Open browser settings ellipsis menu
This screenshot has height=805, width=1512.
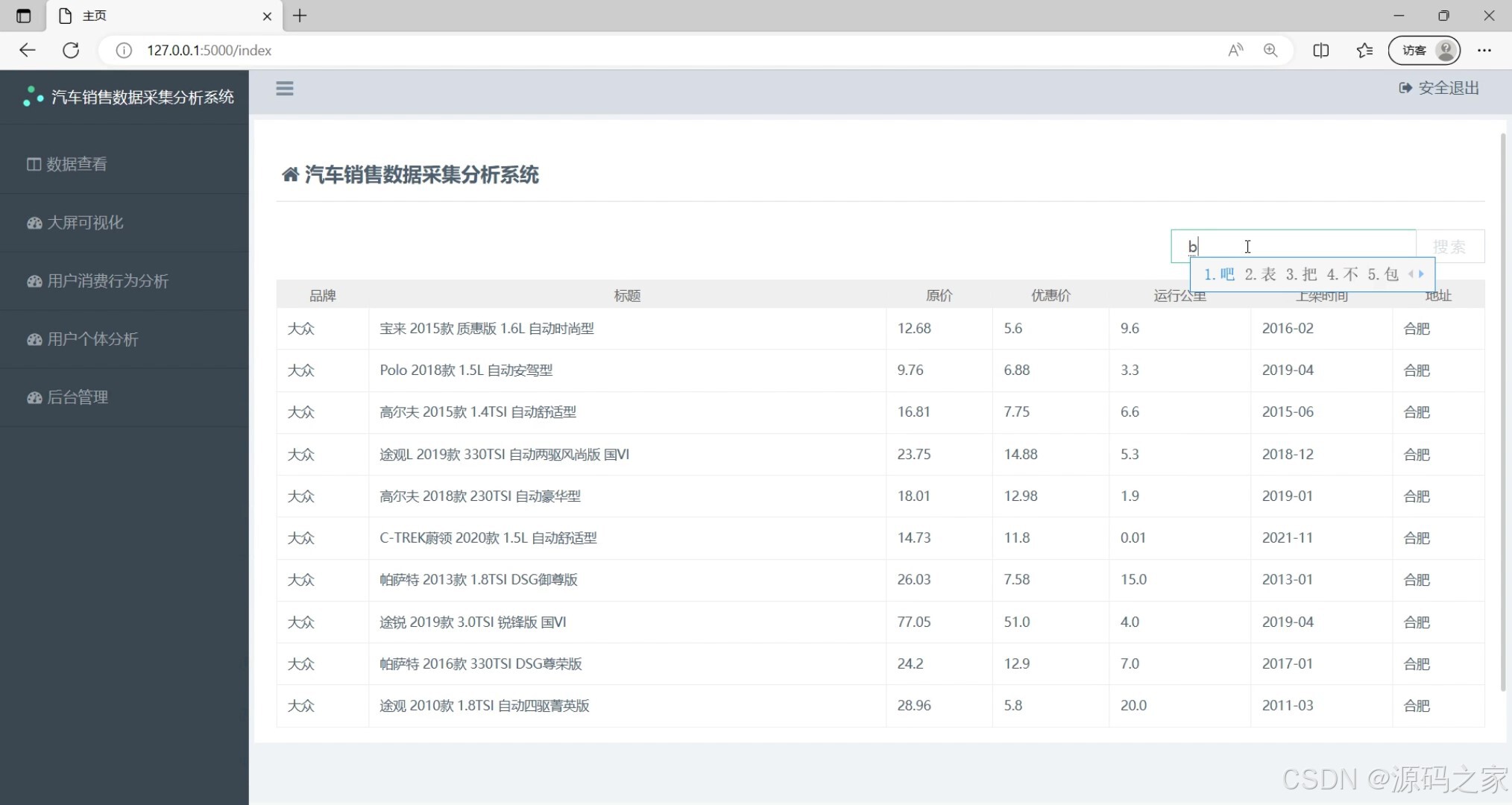(x=1484, y=50)
